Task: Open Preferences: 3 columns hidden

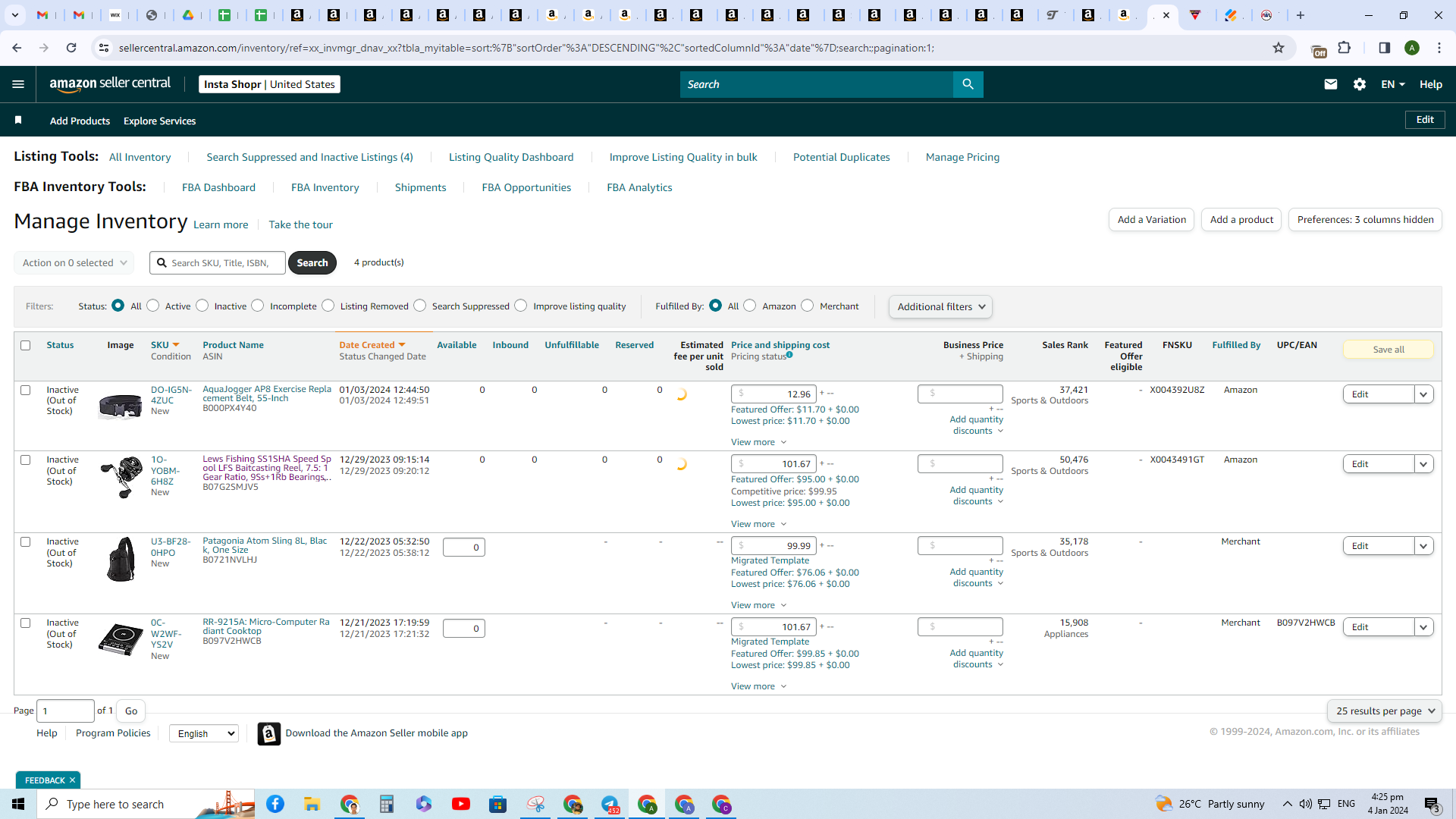Action: pos(1365,220)
